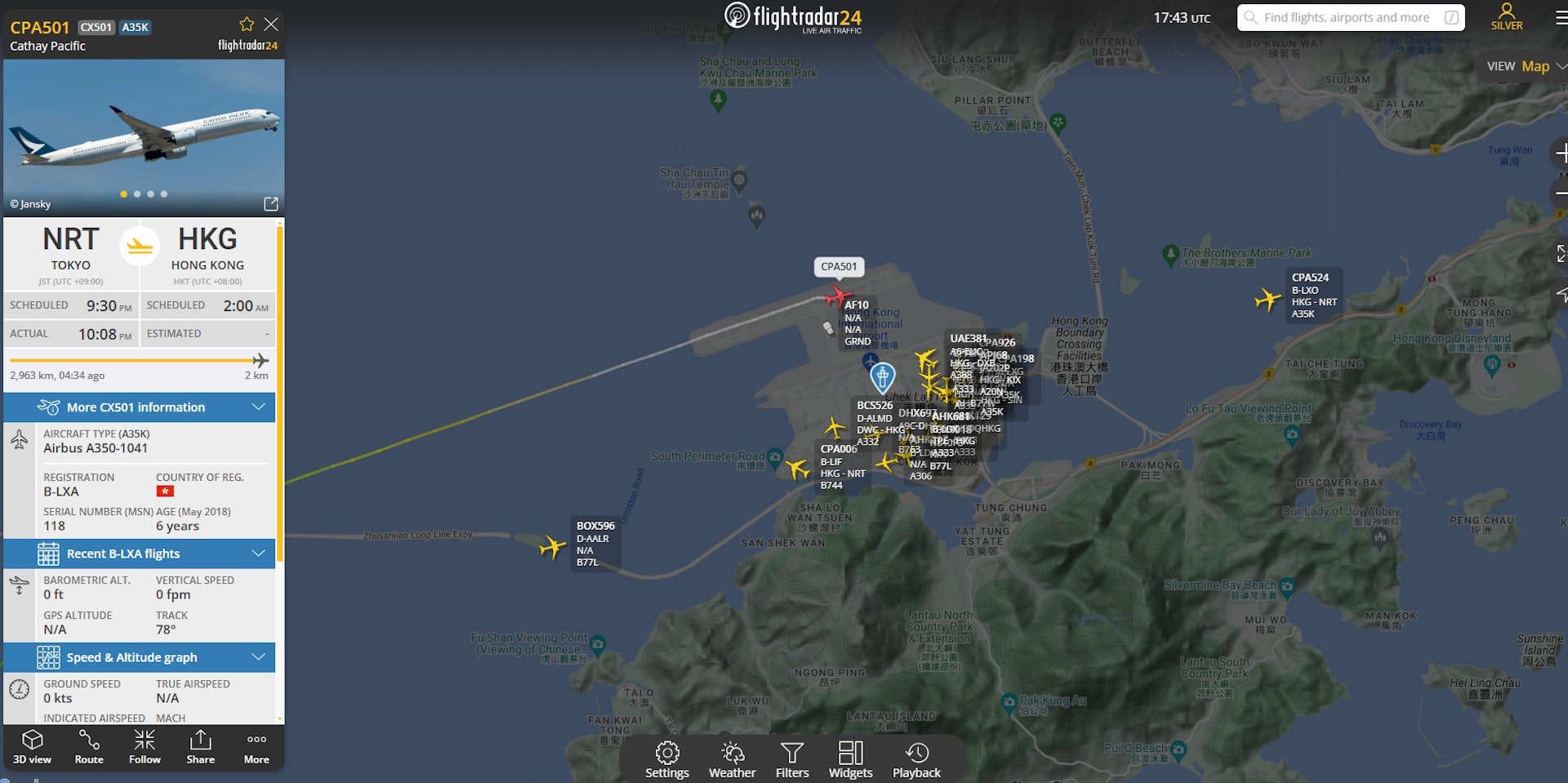Click the Find flights search field
The width and height of the screenshot is (1568, 783).
tap(1351, 17)
